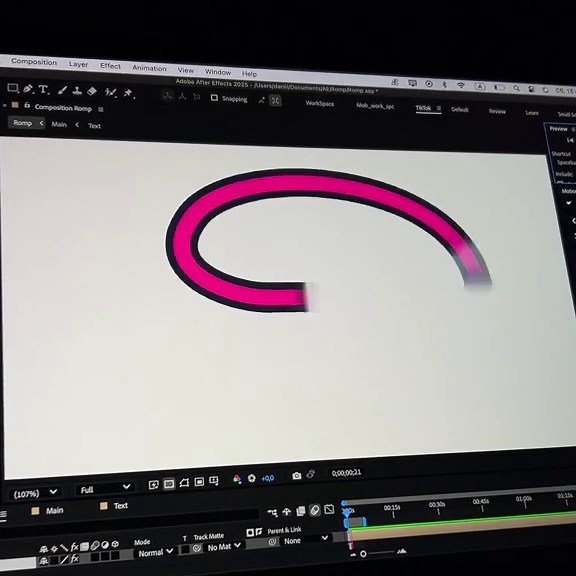The height and width of the screenshot is (576, 576).
Task: Open the None parent dropdown
Action: point(306,540)
